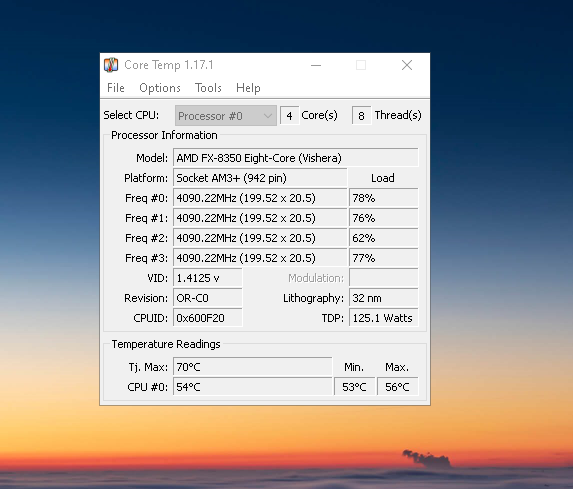This screenshot has height=489, width=573.
Task: Open the Help menu
Action: pos(248,88)
